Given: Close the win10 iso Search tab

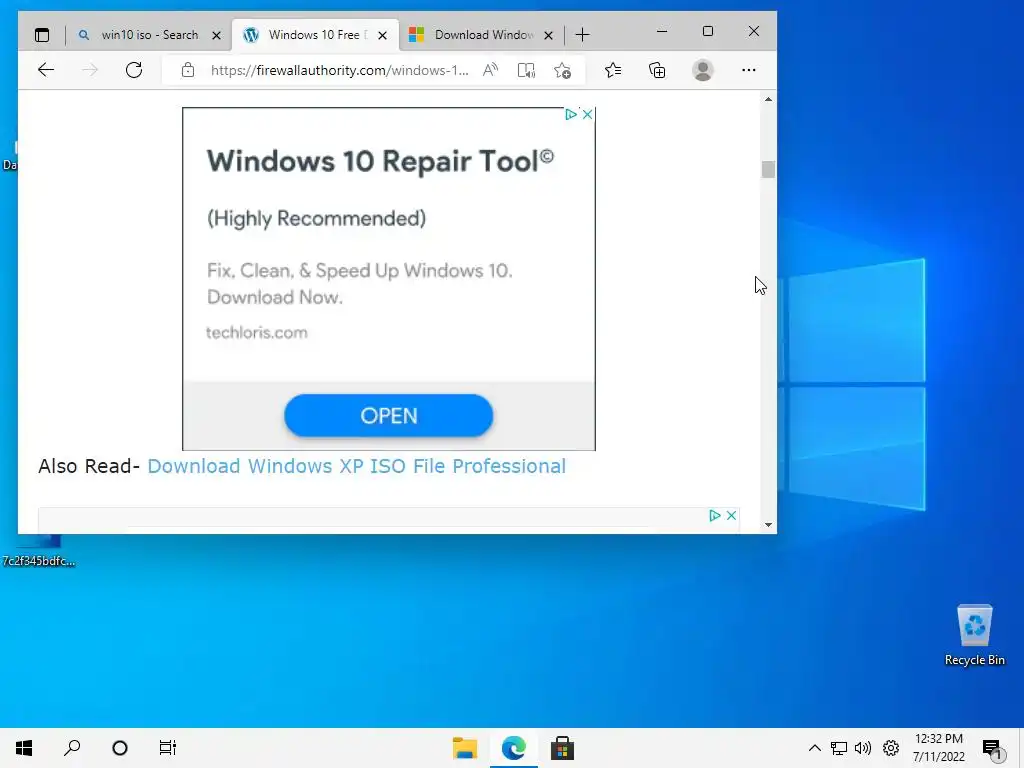Looking at the screenshot, I should coord(217,35).
